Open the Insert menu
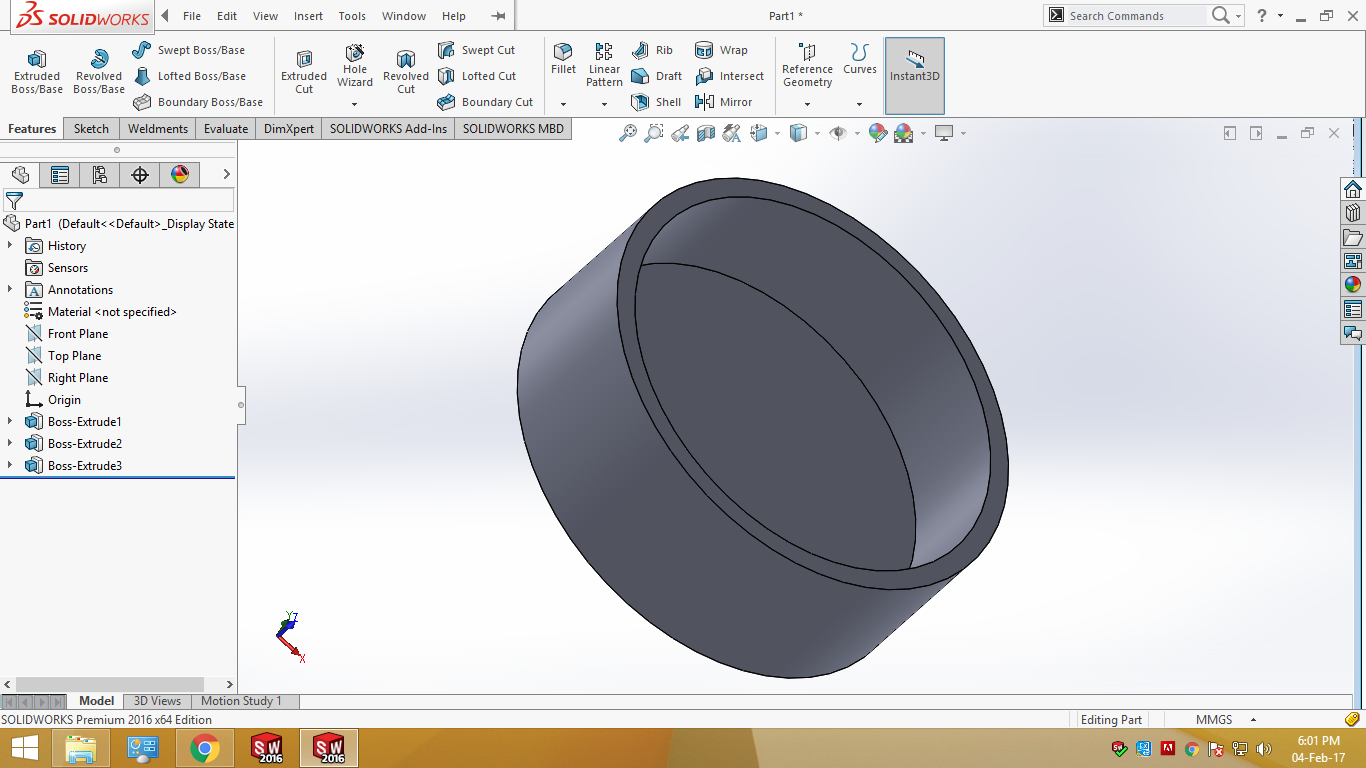The image size is (1366, 768). [308, 16]
